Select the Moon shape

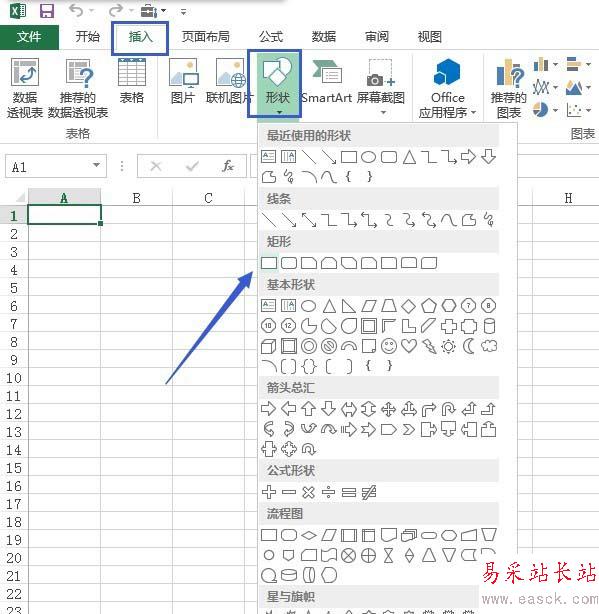pyautogui.click(x=469, y=346)
